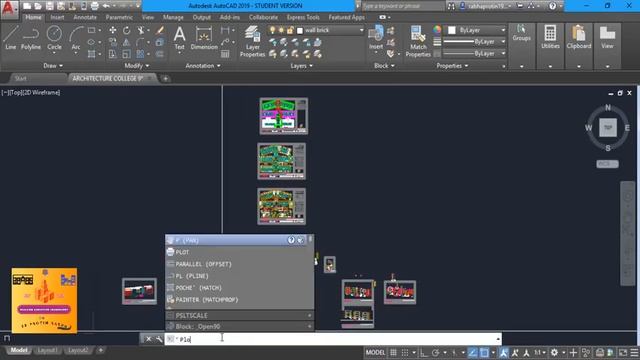Switch to the Annotate ribbon tab
Image resolution: width=640 pixels, height=360 pixels.
(85, 17)
